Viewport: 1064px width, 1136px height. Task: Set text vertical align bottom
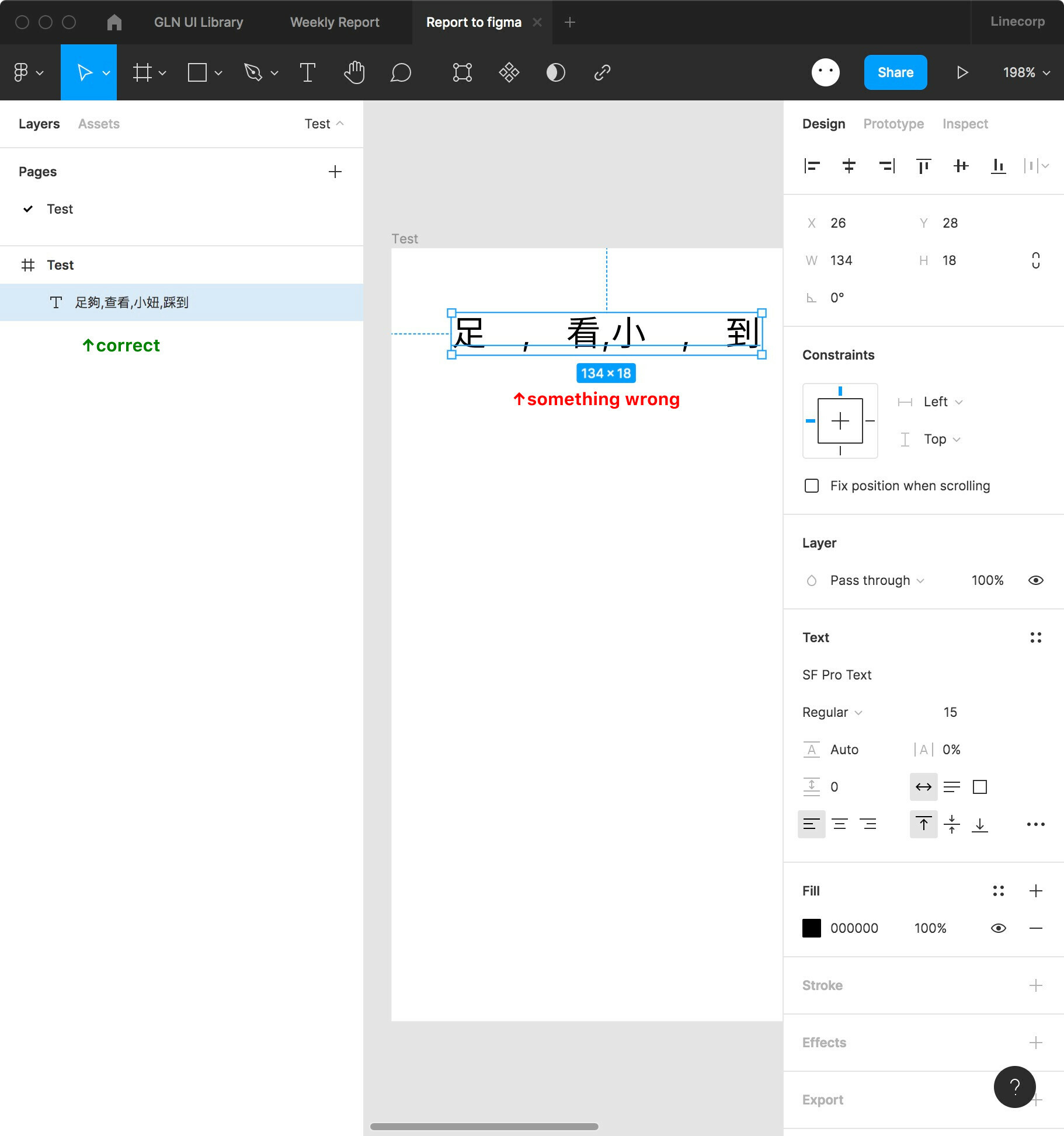[980, 824]
